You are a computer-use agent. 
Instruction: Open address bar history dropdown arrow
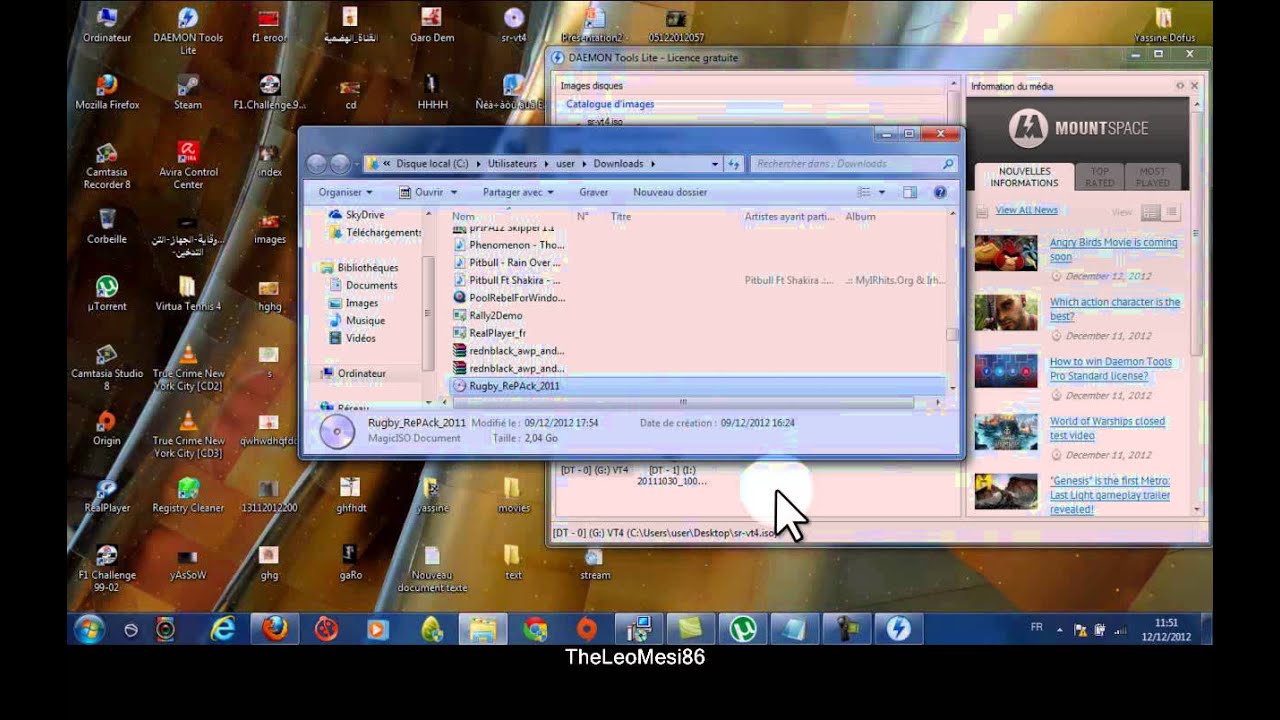(x=714, y=164)
